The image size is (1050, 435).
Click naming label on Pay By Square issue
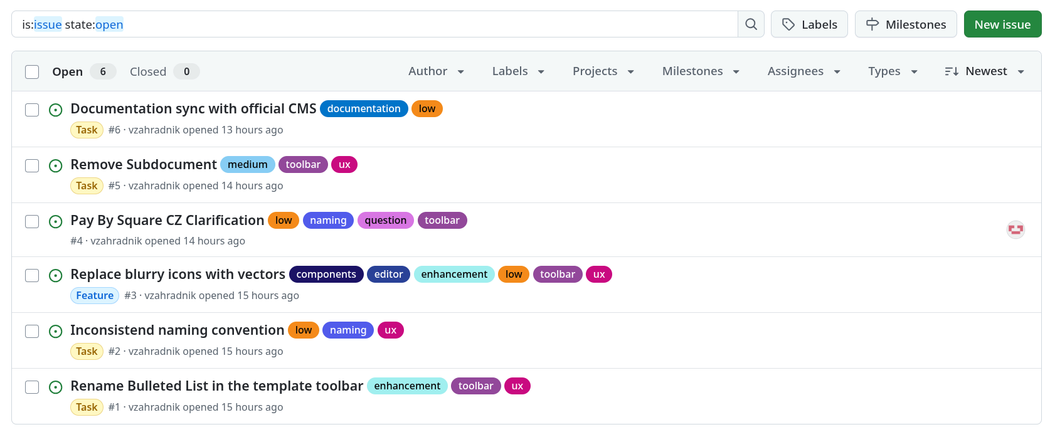coord(328,220)
